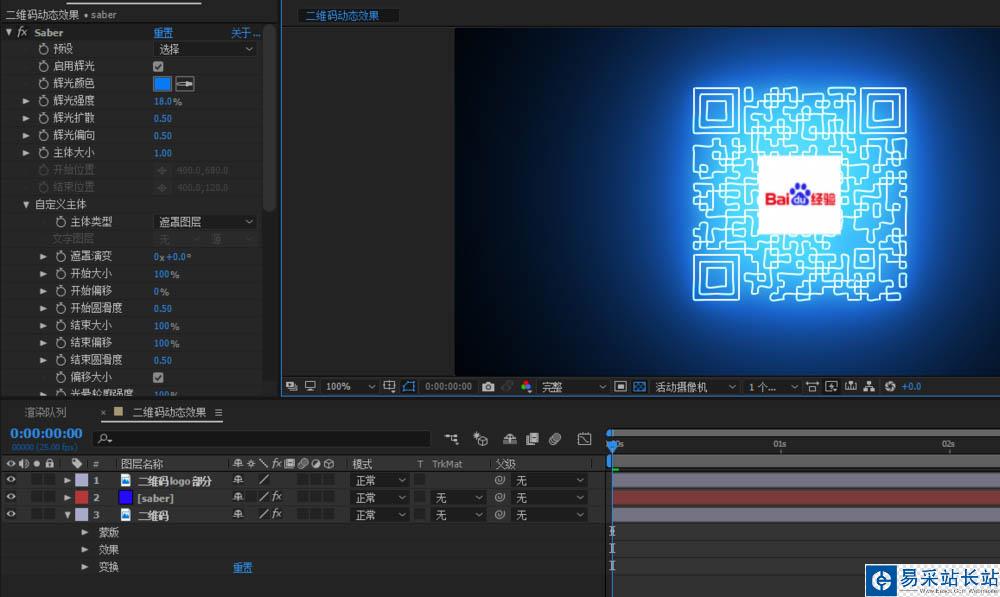Image resolution: width=1000 pixels, height=597 pixels.
Task: Open the blue 辉光颜色 color swatch
Action: tap(162, 84)
